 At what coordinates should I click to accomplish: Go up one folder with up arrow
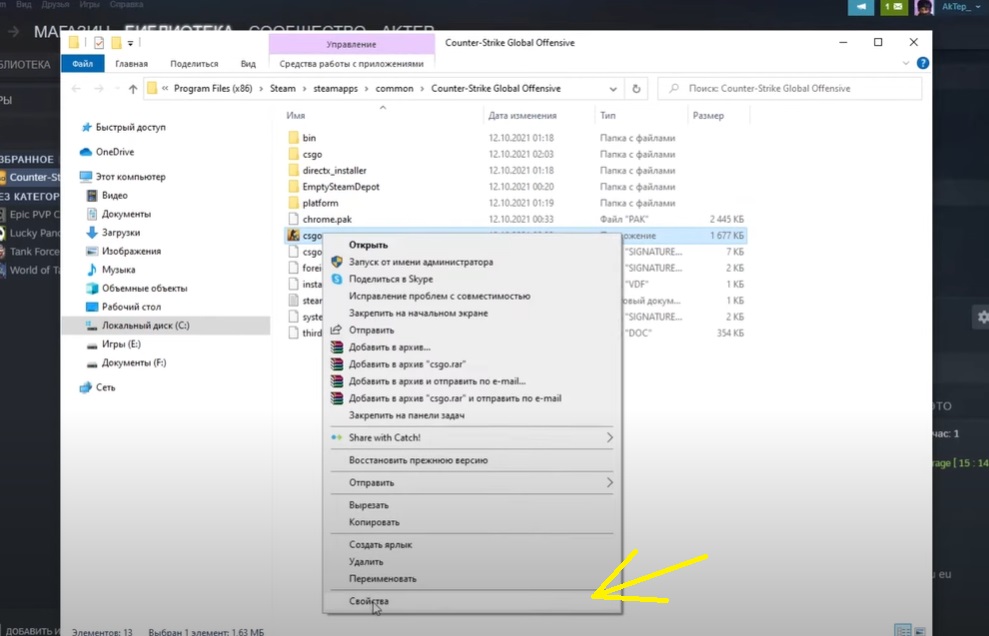tap(132, 89)
